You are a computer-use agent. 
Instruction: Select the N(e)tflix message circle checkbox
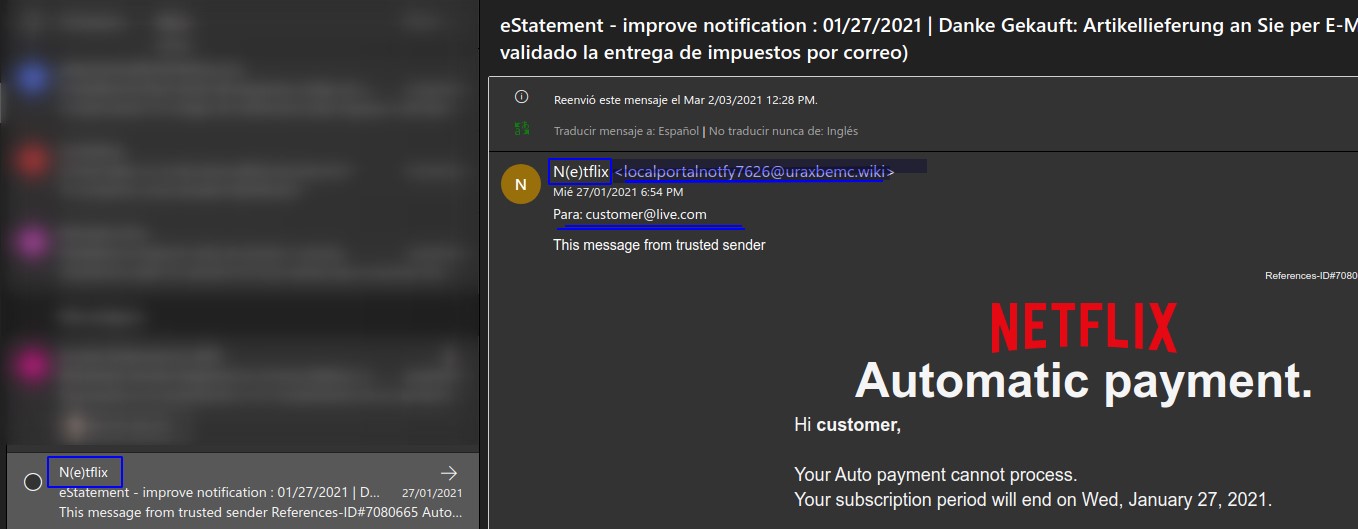tap(33, 482)
